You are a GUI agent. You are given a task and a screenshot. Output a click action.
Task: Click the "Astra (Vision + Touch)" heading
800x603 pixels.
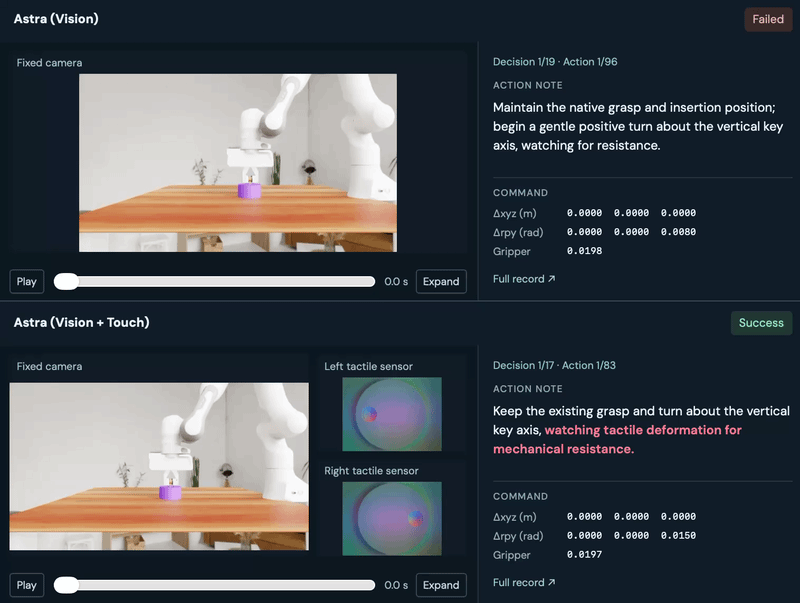(x=82, y=322)
